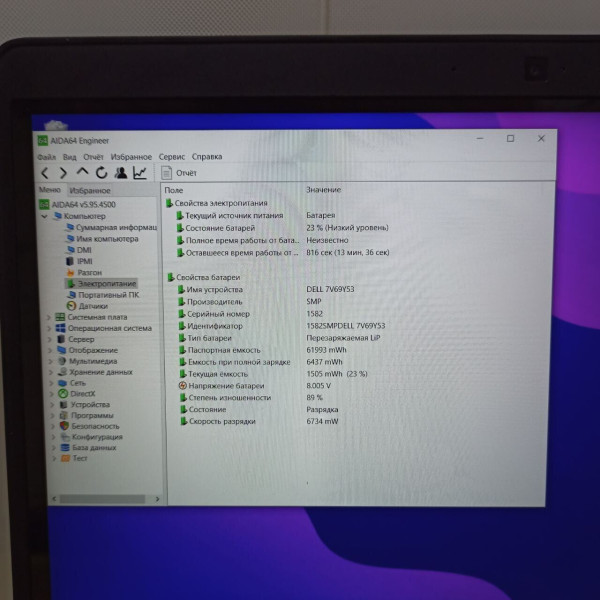Image resolution: width=600 pixels, height=600 pixels.
Task: Click the База данных database icon
Action: [x=65, y=447]
